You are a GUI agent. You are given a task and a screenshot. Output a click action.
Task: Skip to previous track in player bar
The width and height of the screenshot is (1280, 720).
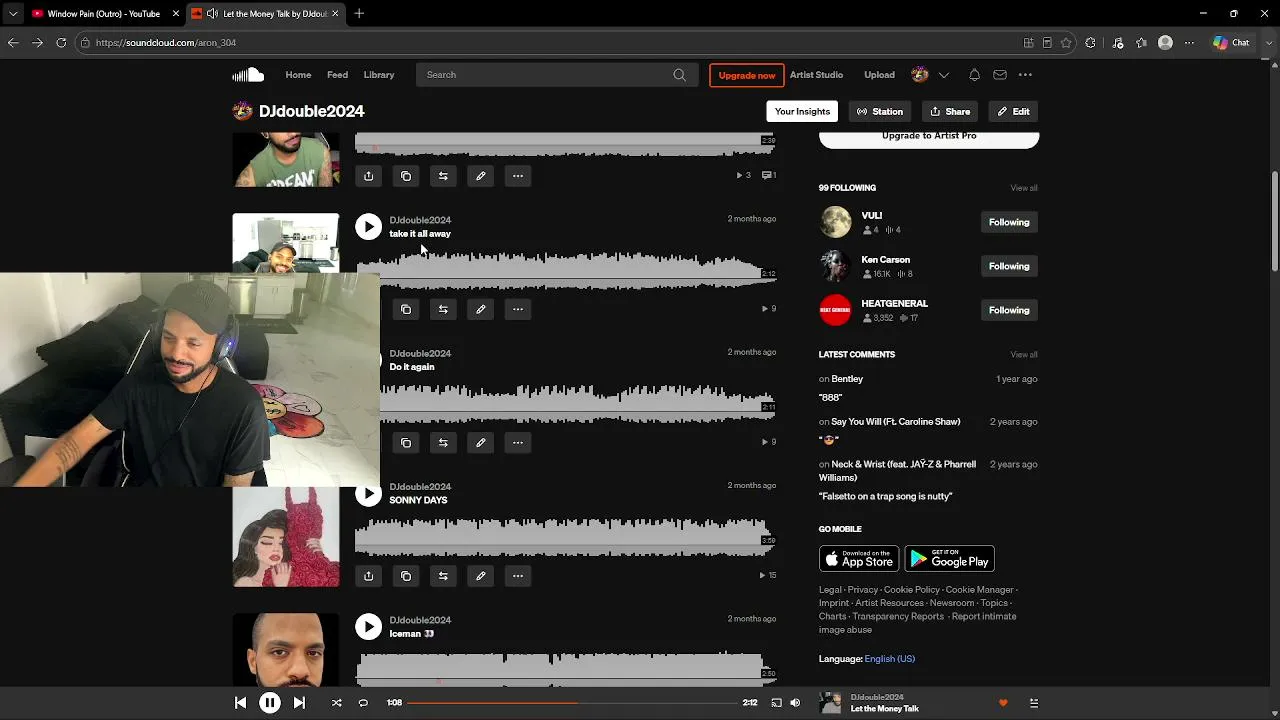coord(240,703)
